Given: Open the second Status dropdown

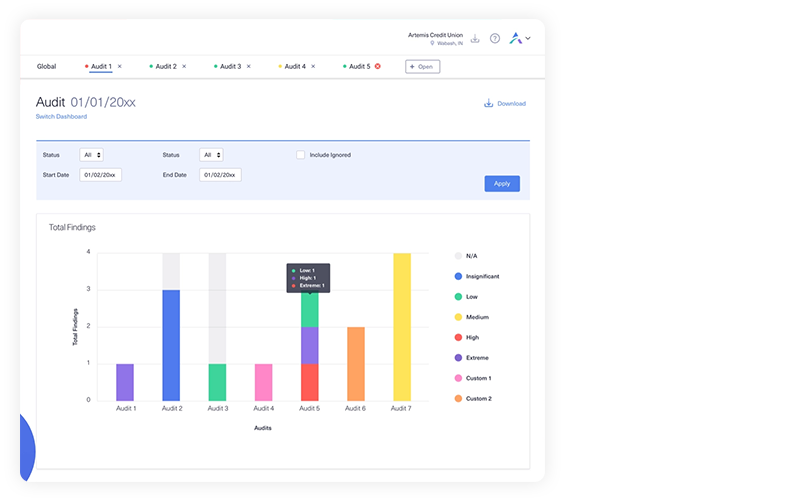Looking at the screenshot, I should pyautogui.click(x=211, y=155).
